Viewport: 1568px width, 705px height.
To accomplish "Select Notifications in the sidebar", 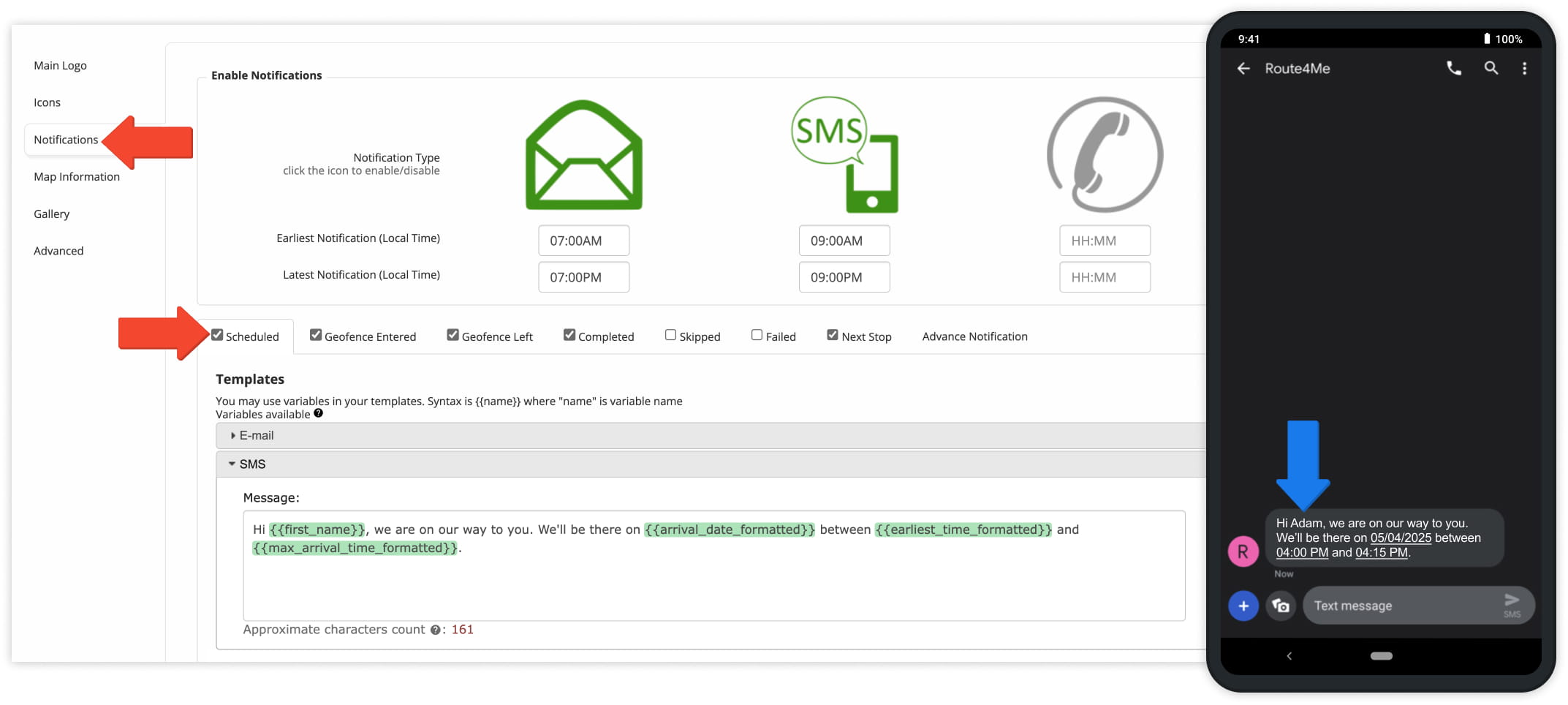I will (66, 140).
